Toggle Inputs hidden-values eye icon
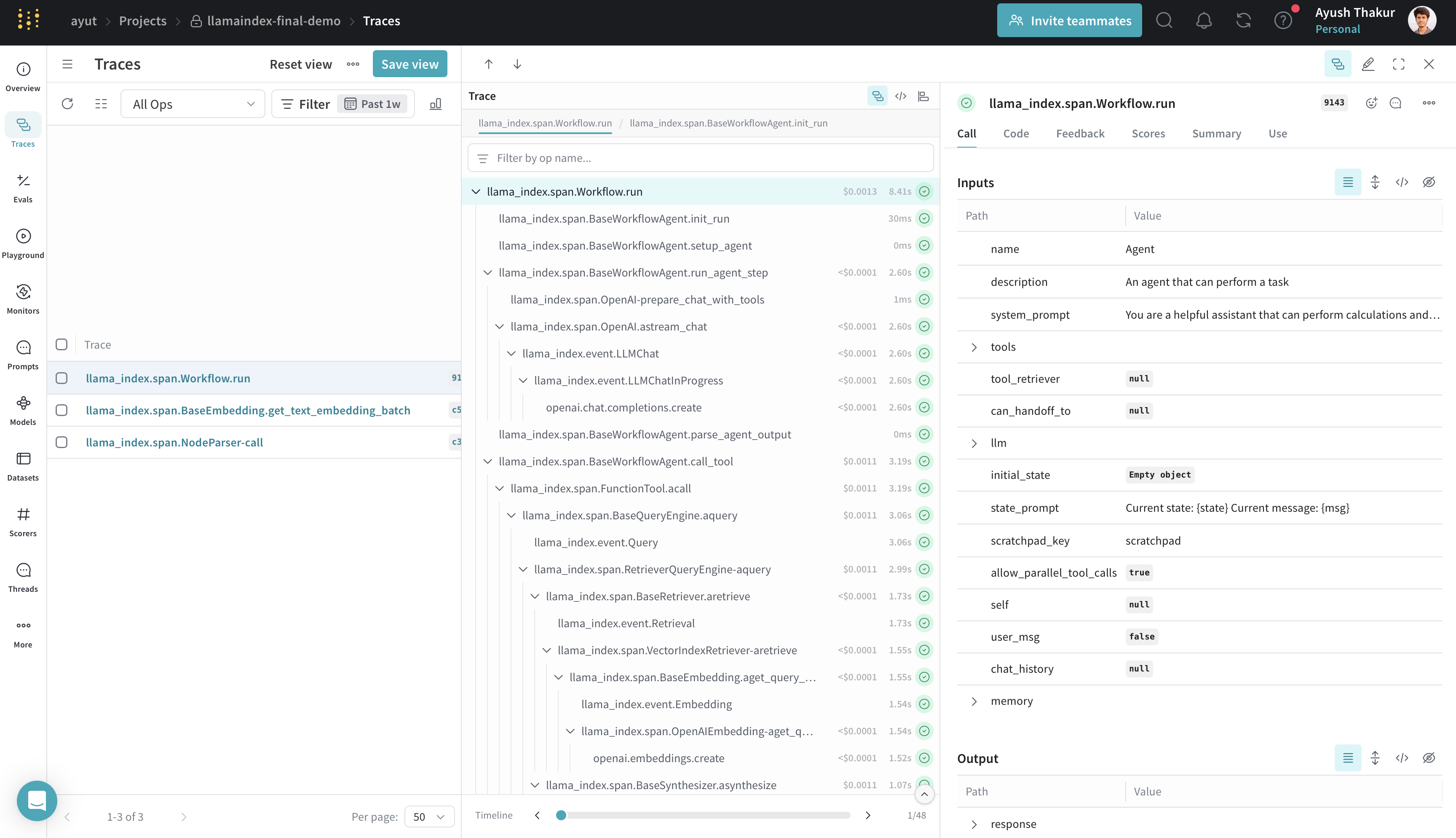The width and height of the screenshot is (1456, 838). pyautogui.click(x=1429, y=183)
